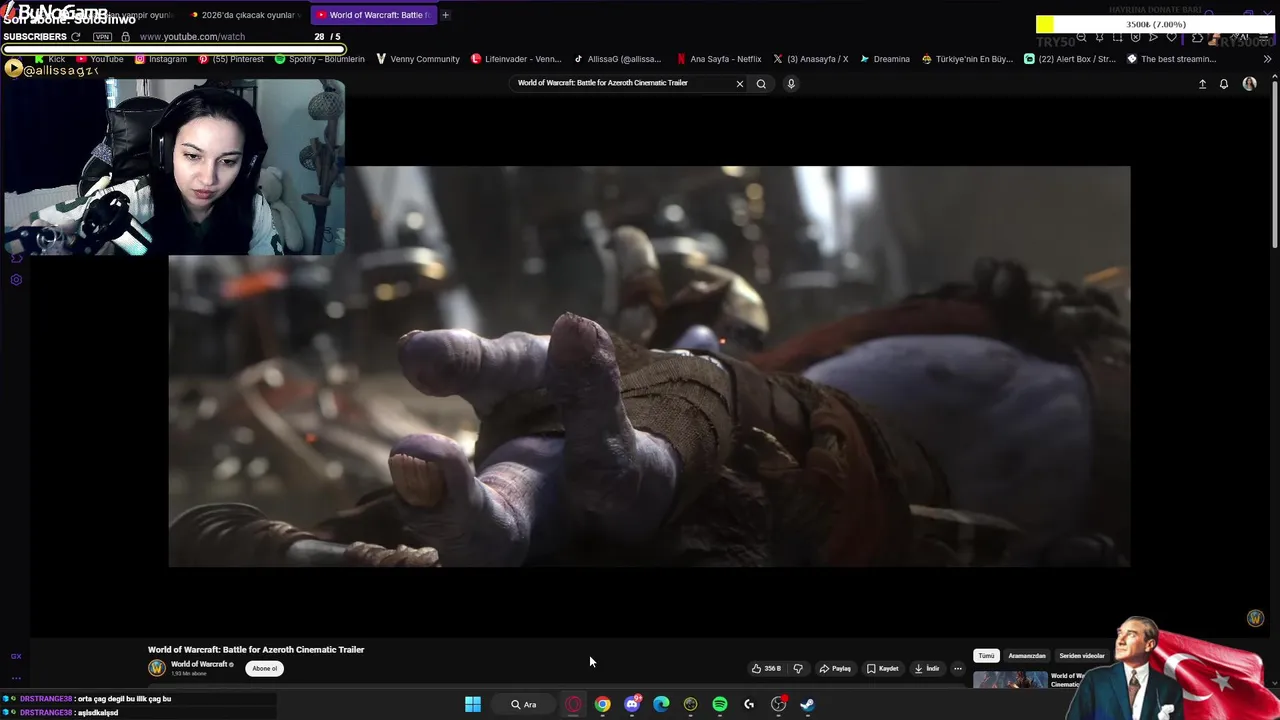Viewport: 1280px width, 720px height.
Task: Select the Seriden videolar filter chip
Action: pyautogui.click(x=1082, y=656)
